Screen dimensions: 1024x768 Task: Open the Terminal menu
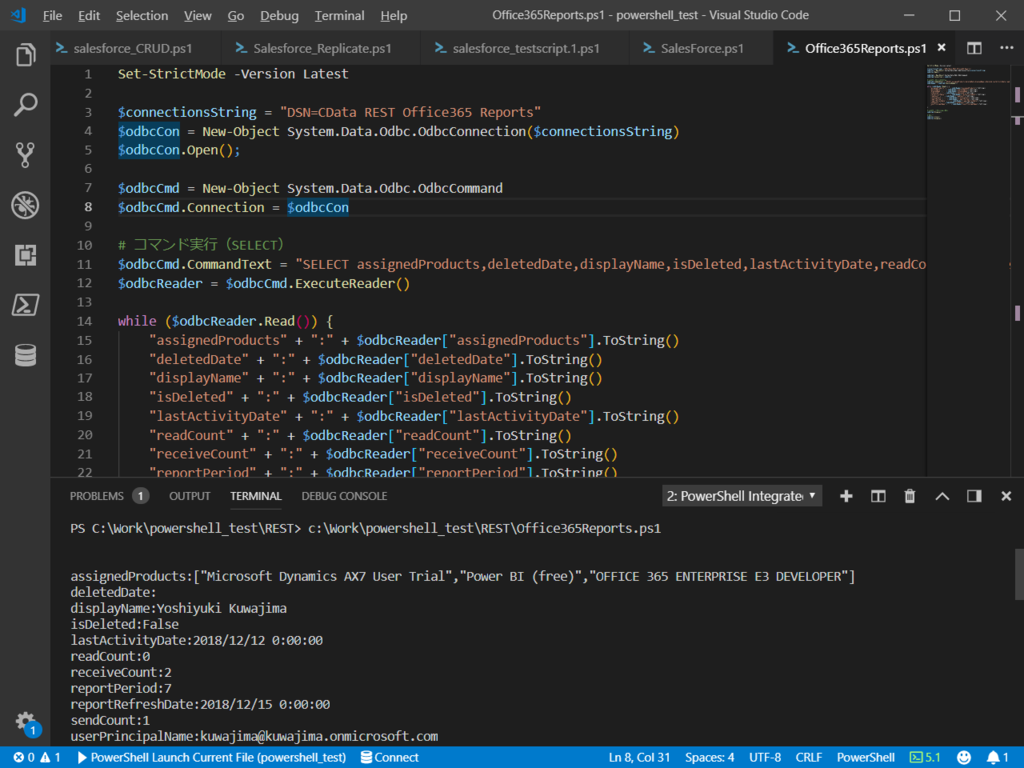coord(339,16)
